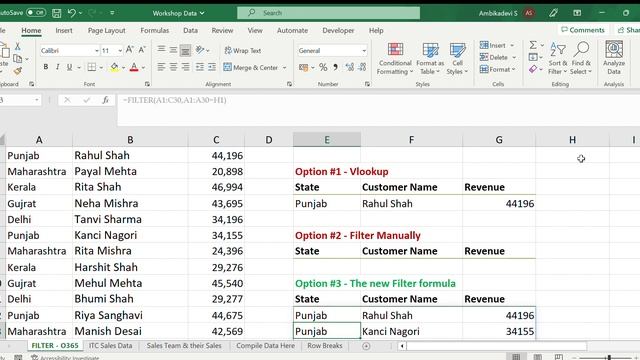Click the AutoSum sigma icon
This screenshot has height=360, width=640.
coord(533,45)
